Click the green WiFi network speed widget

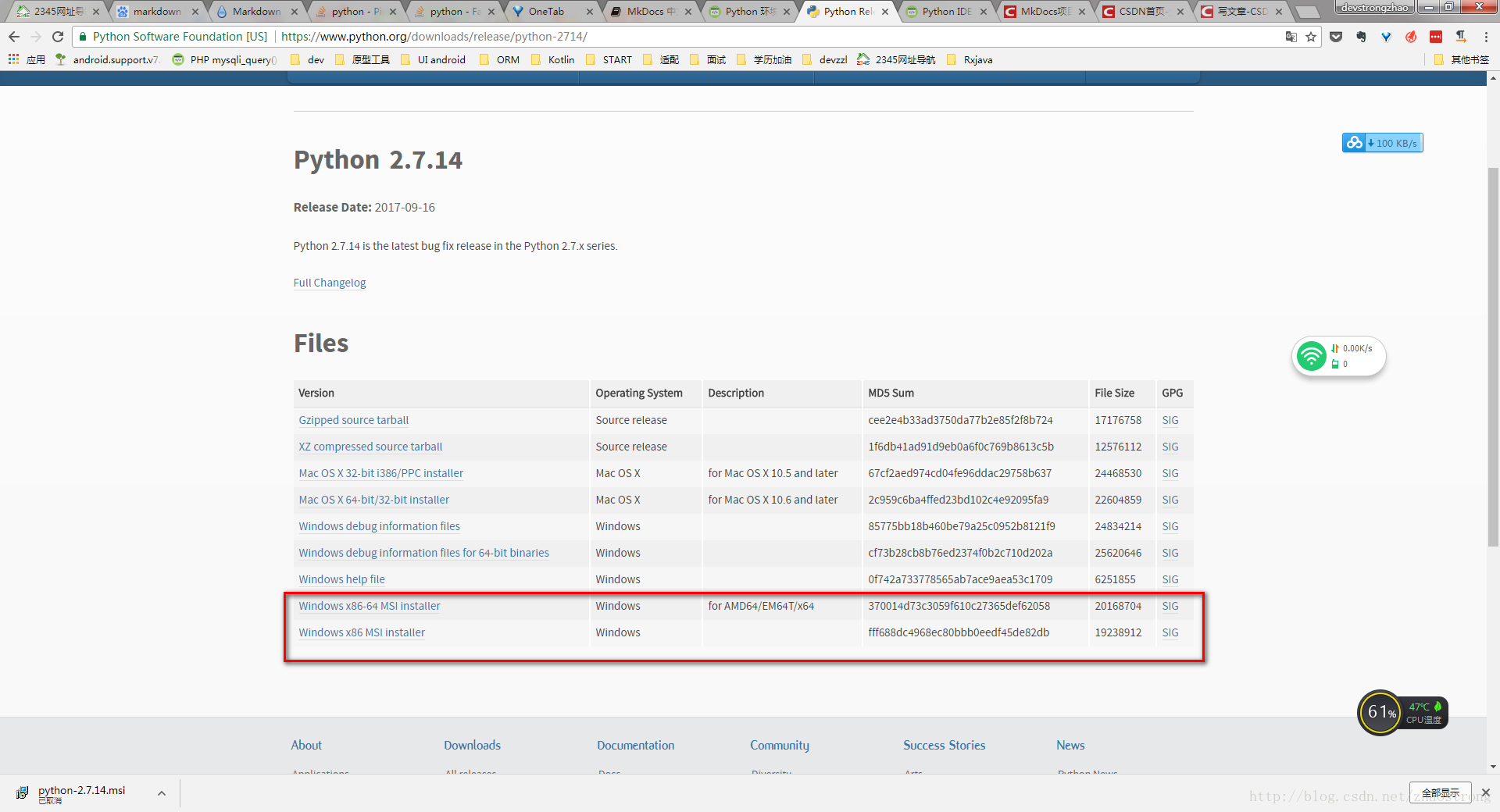1339,356
